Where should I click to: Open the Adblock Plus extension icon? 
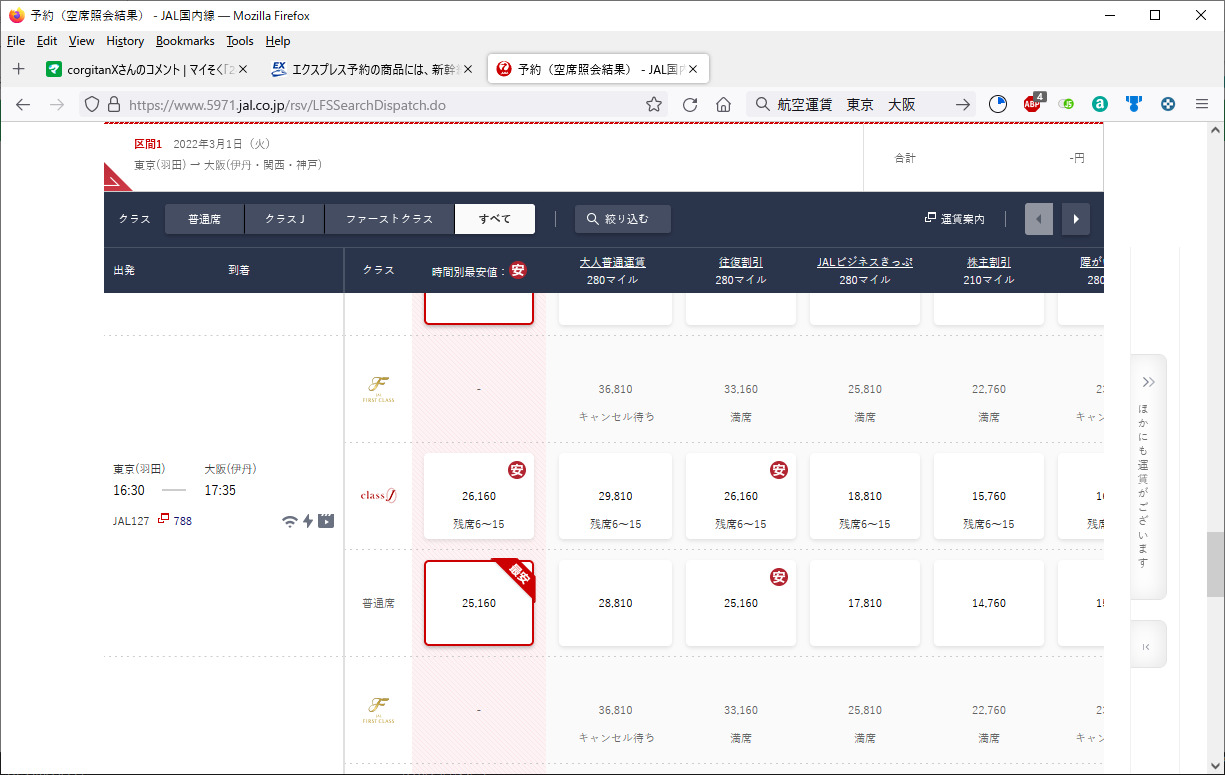click(x=1032, y=104)
